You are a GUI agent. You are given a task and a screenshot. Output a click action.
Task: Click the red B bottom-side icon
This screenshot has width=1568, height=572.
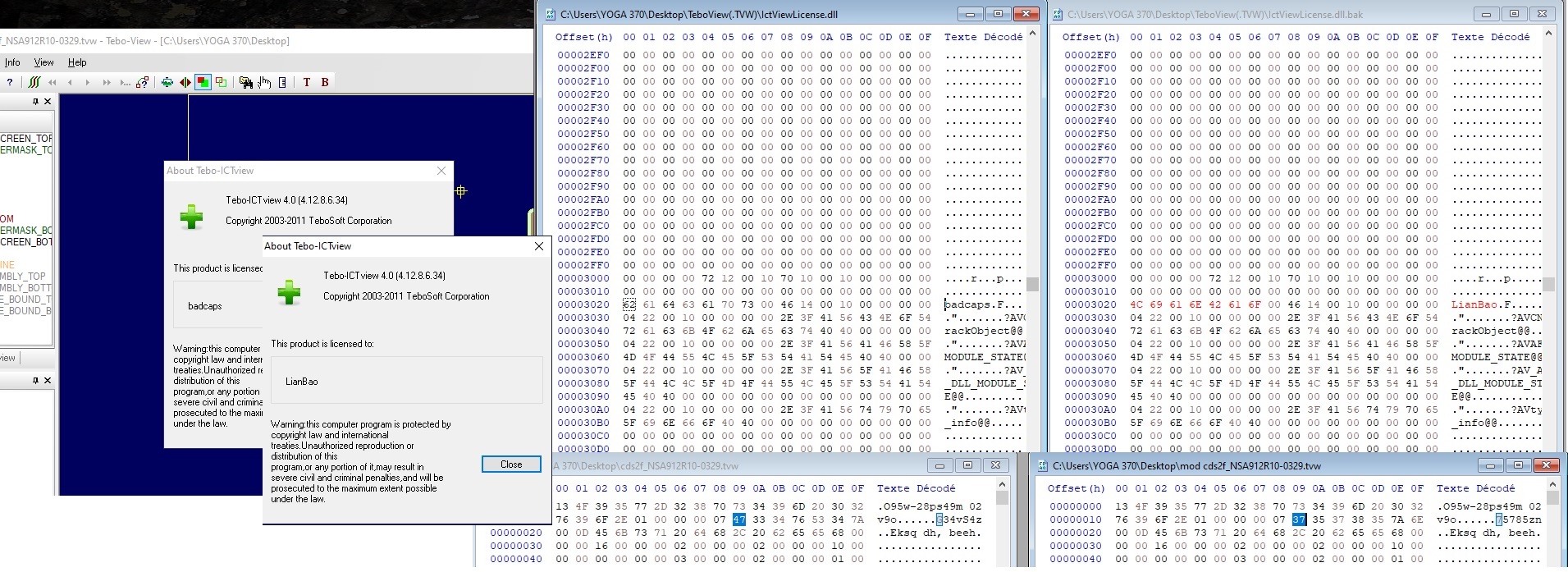click(325, 82)
